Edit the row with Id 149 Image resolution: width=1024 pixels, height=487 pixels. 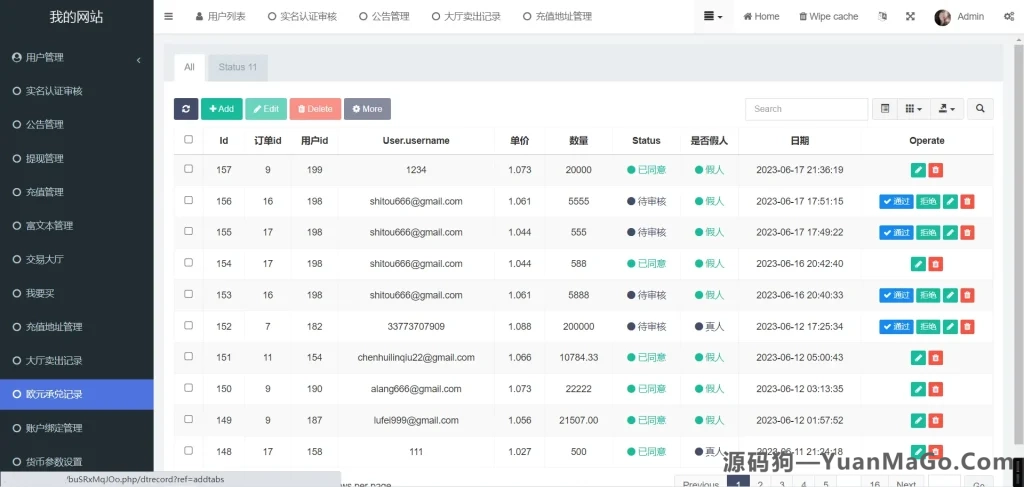918,420
